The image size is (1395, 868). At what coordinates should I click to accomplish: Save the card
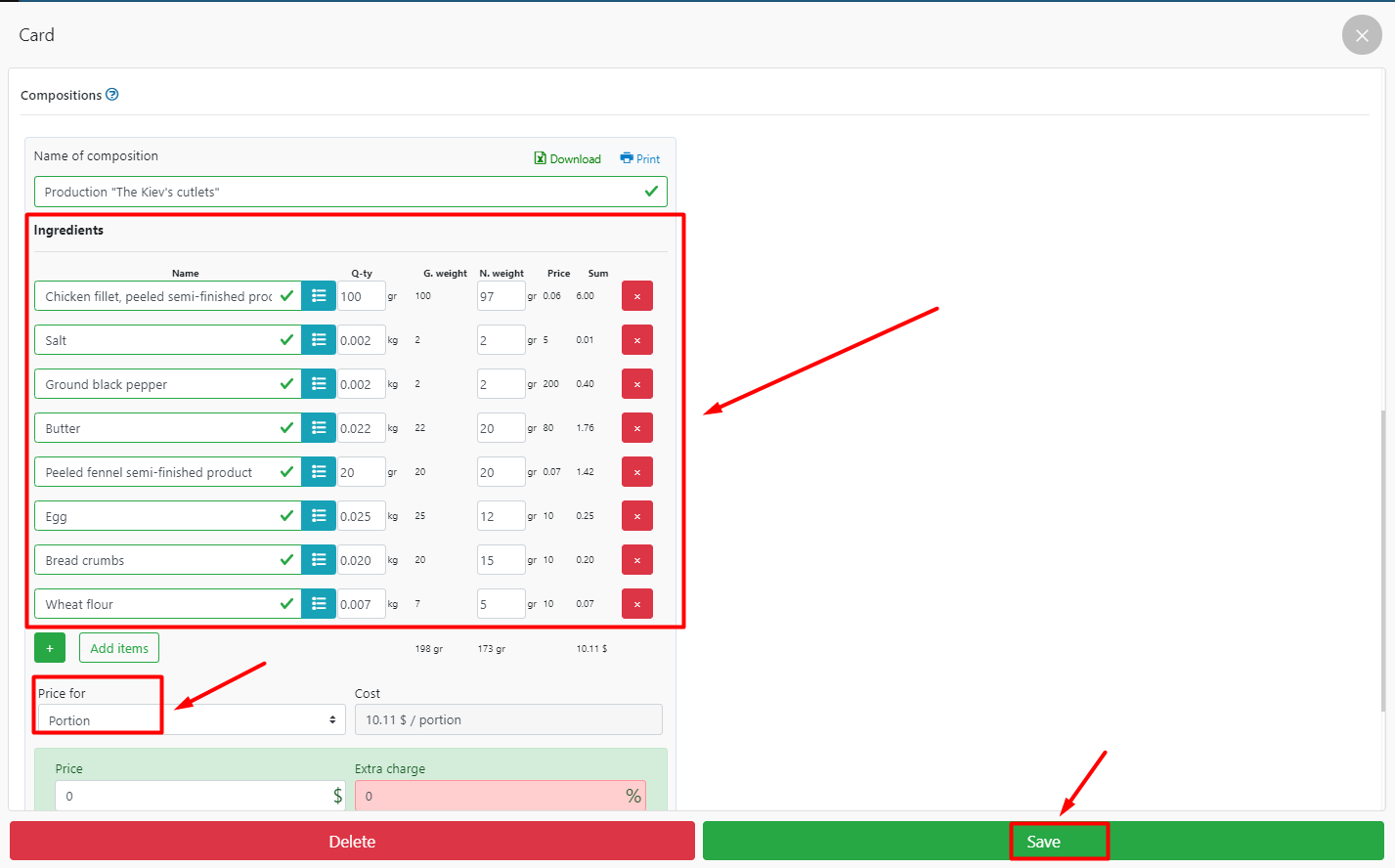tap(1043, 842)
